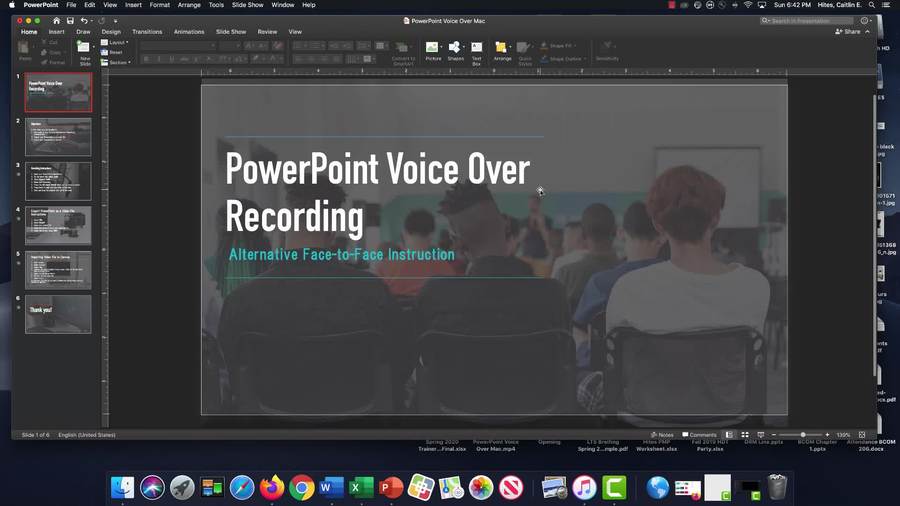Switch to Reading view in status bar
The height and width of the screenshot is (506, 900).
(x=761, y=435)
